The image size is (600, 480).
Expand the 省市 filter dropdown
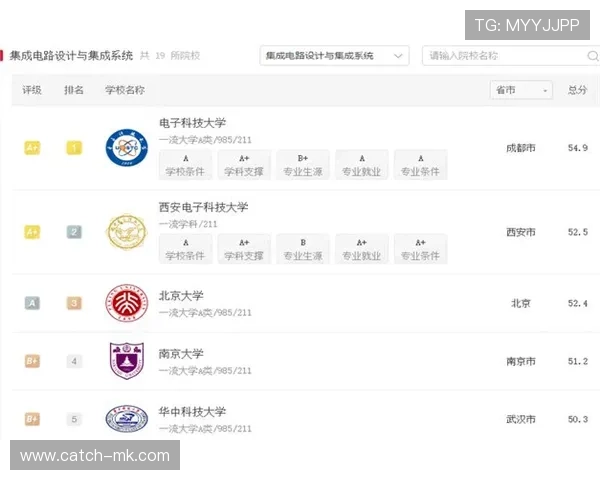coord(521,90)
